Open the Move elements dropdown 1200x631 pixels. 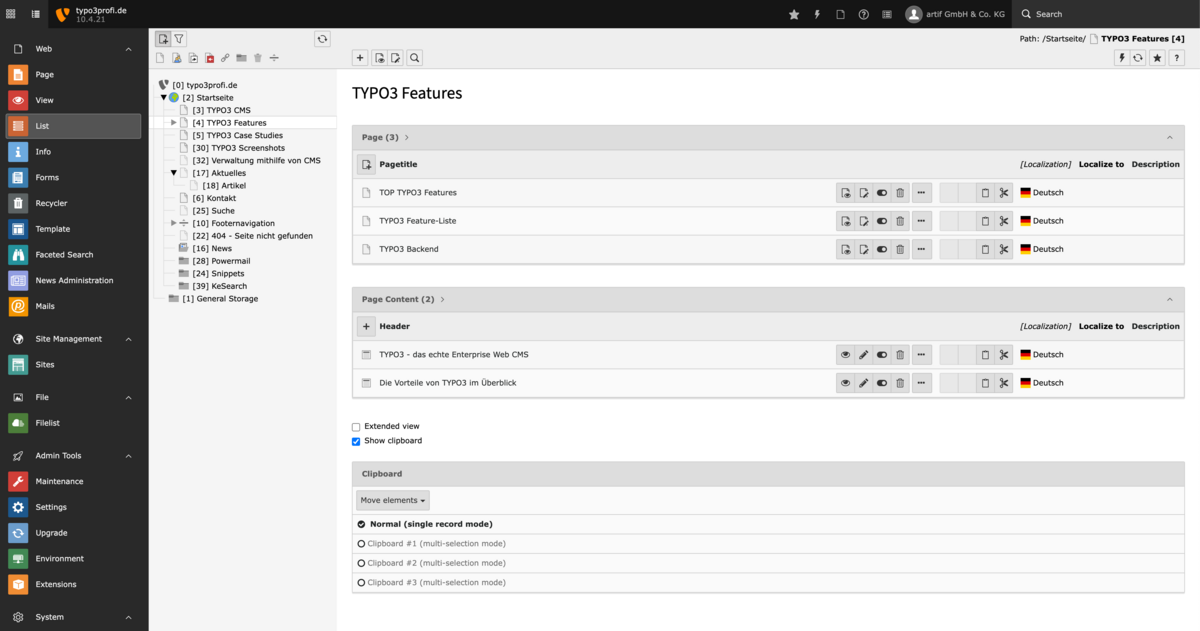(x=392, y=500)
